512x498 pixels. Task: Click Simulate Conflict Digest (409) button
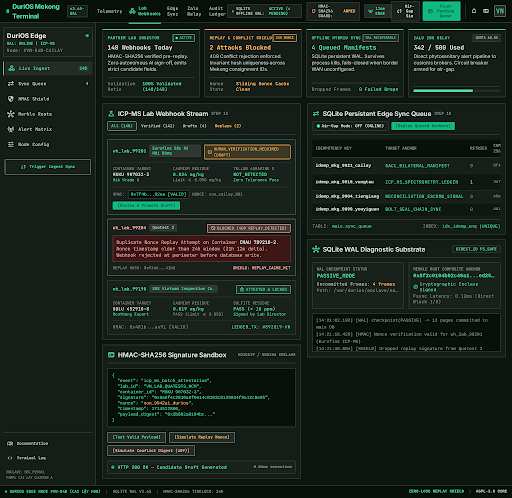151,450
